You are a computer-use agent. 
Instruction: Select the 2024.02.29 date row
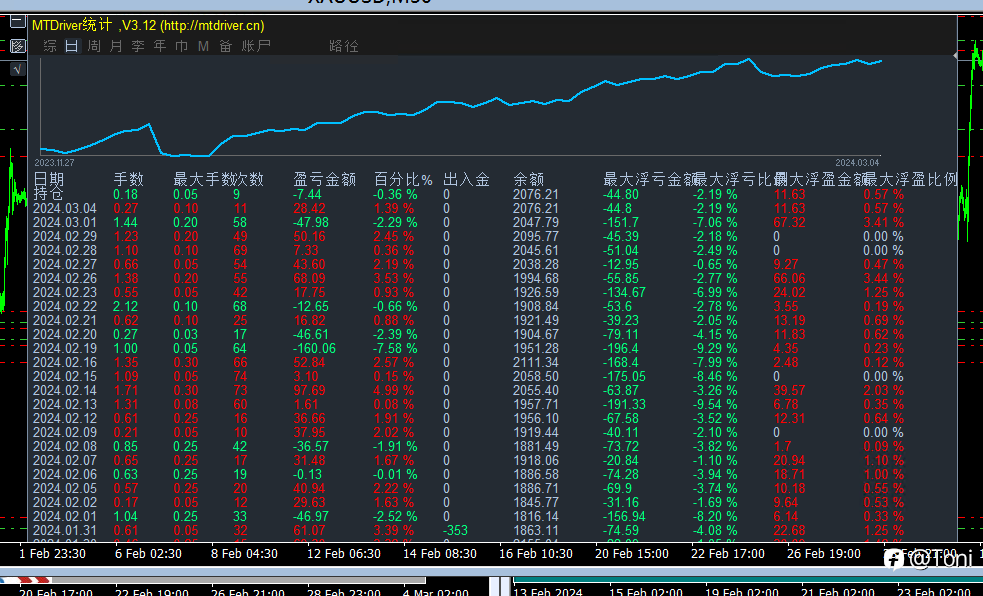tap(65, 236)
